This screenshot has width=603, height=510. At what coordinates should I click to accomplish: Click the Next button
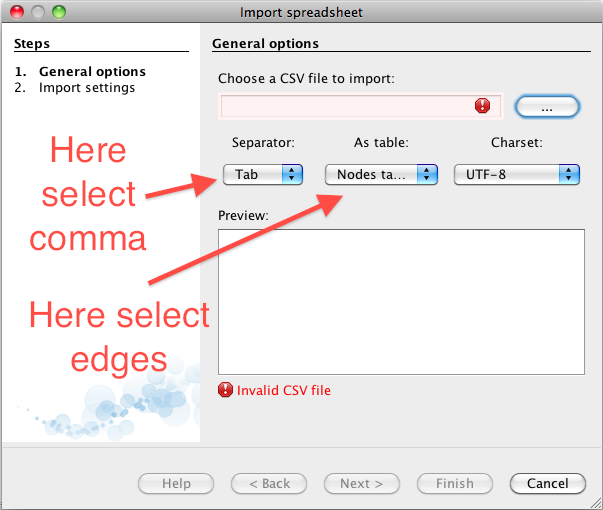click(361, 483)
